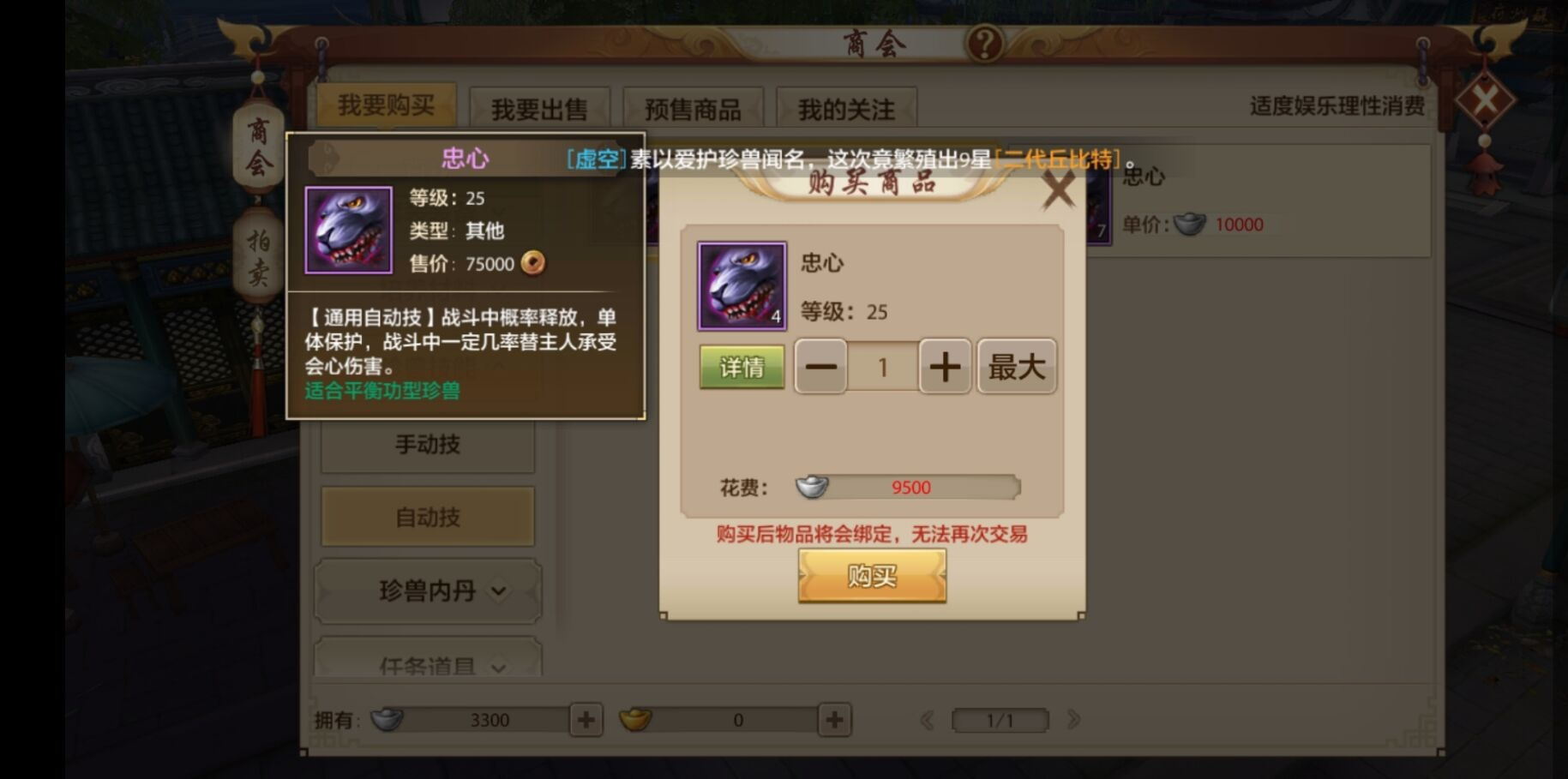
Task: Close the 购买商品 purchase dialog
Action: [x=1058, y=189]
